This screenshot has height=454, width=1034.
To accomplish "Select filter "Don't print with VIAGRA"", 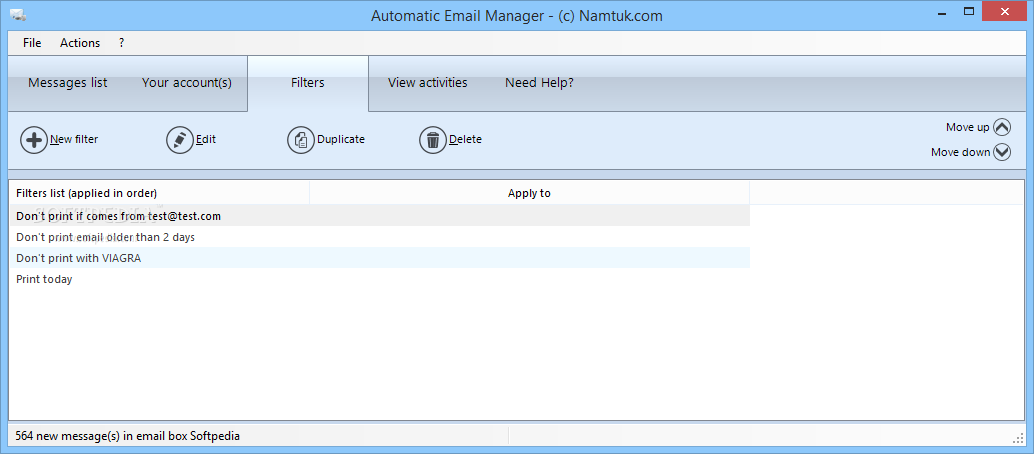I will (x=380, y=258).
